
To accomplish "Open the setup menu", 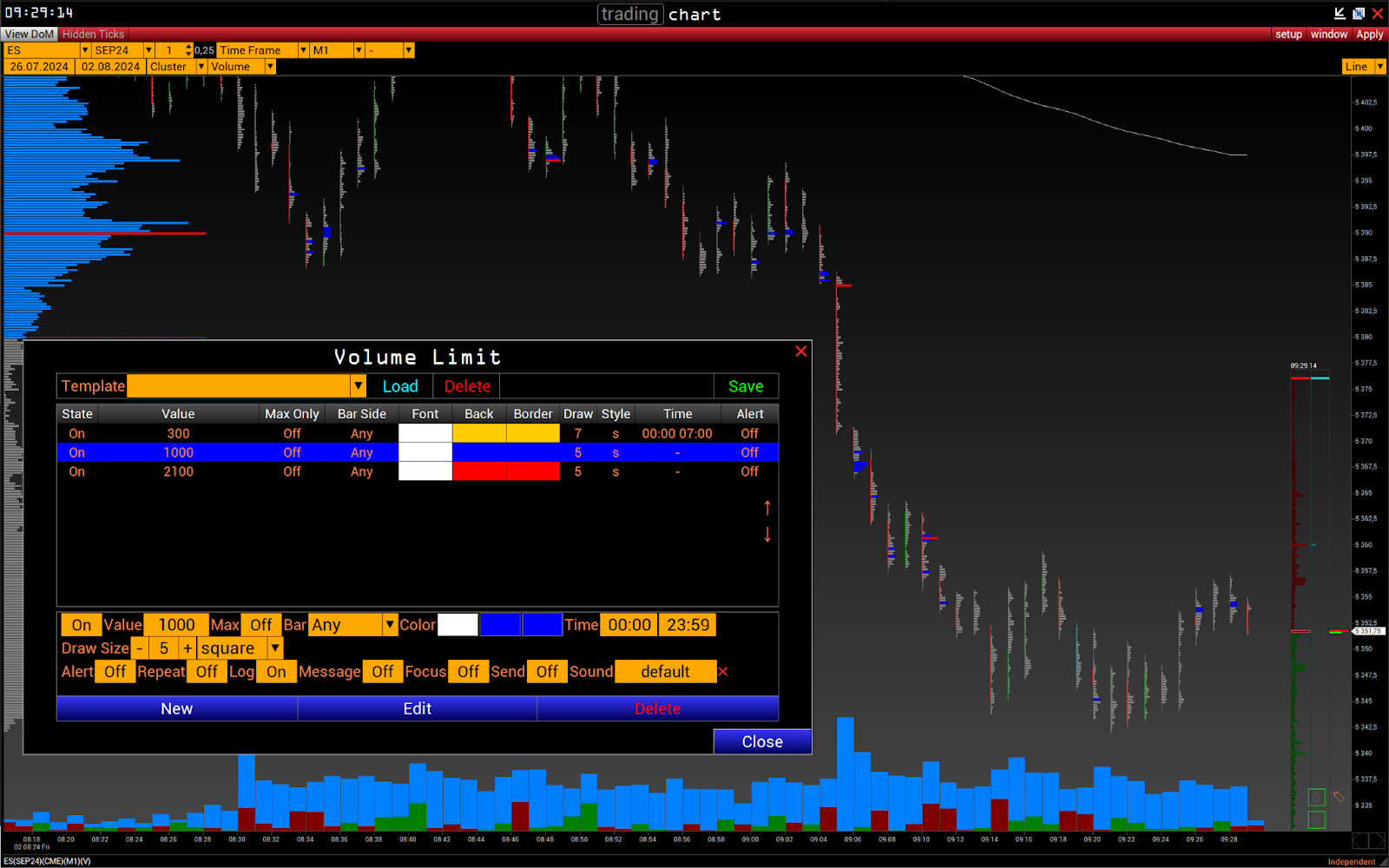I will (1288, 34).
